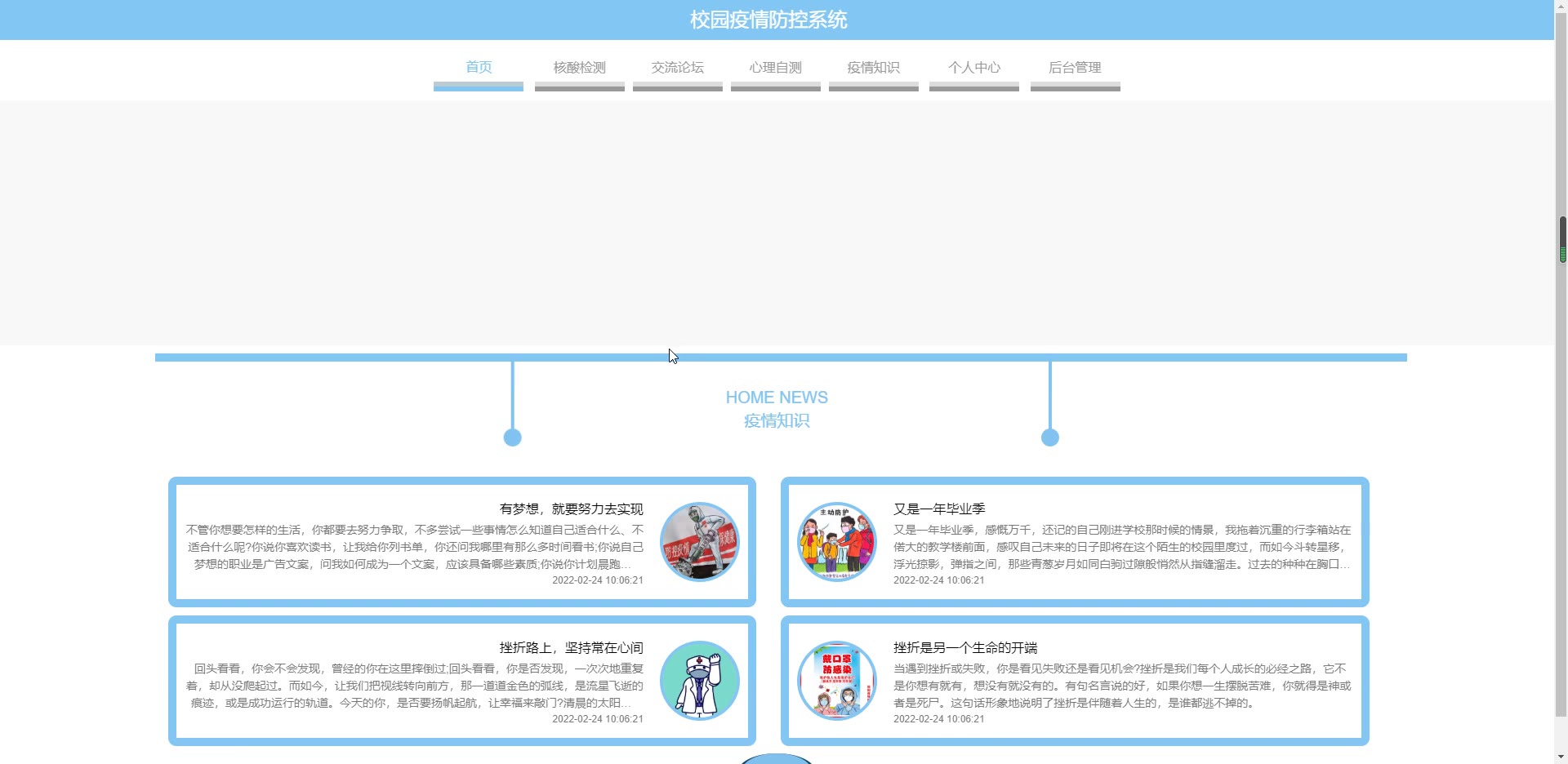Open article 挫折是另一个生命的开端

pyautogui.click(x=965, y=648)
